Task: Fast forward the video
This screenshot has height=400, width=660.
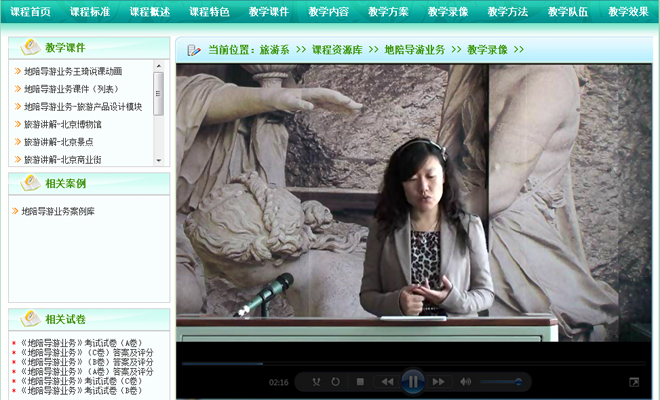Action: pyautogui.click(x=438, y=381)
